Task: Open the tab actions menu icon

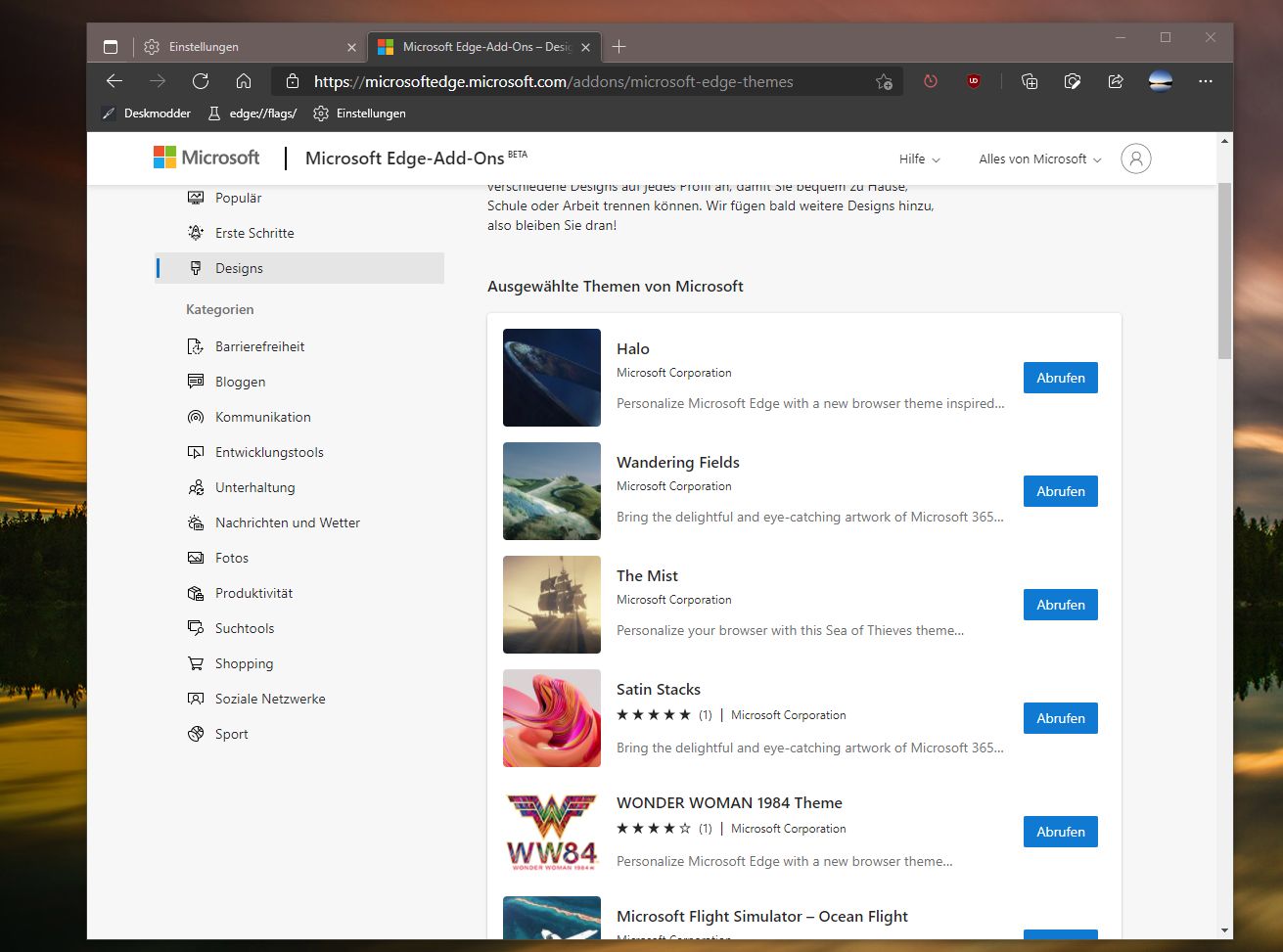Action: pyautogui.click(x=111, y=47)
